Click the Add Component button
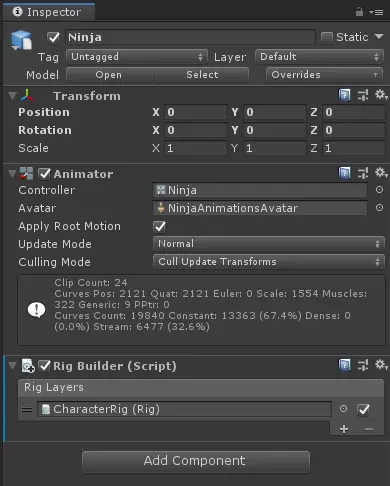Viewport: 390px width, 486px height. [196, 461]
